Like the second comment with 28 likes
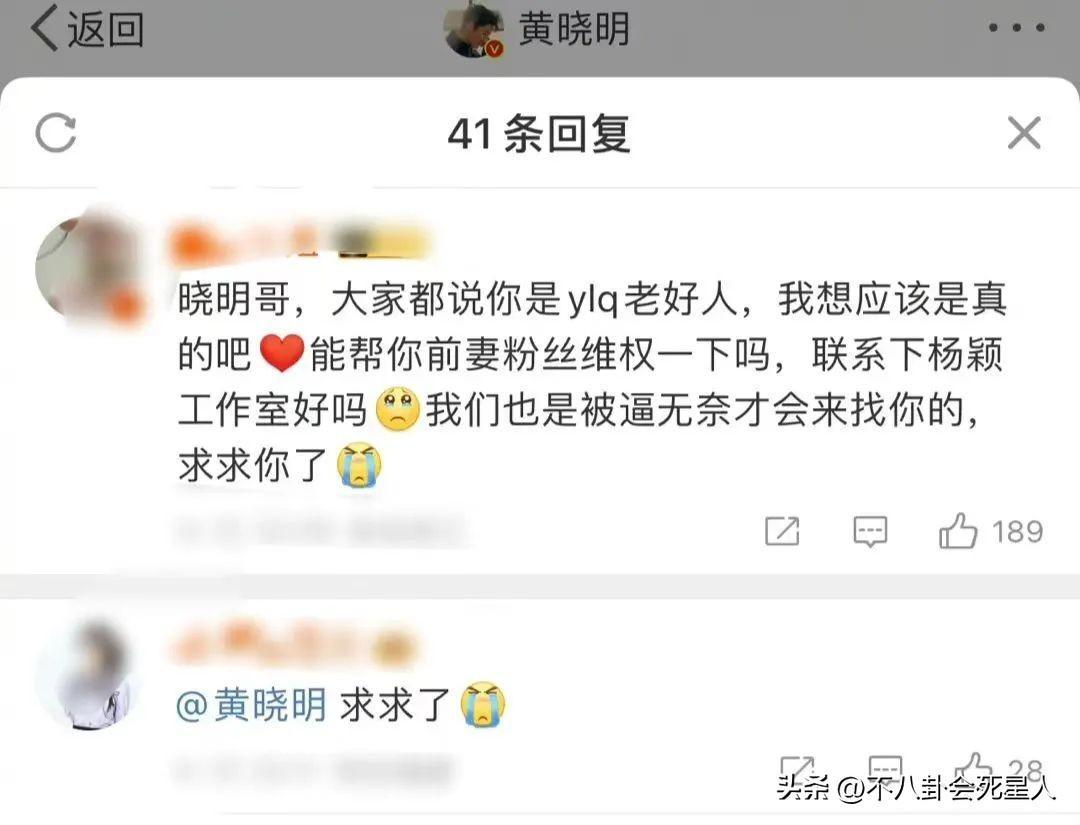The height and width of the screenshot is (825, 1080). tap(973, 768)
